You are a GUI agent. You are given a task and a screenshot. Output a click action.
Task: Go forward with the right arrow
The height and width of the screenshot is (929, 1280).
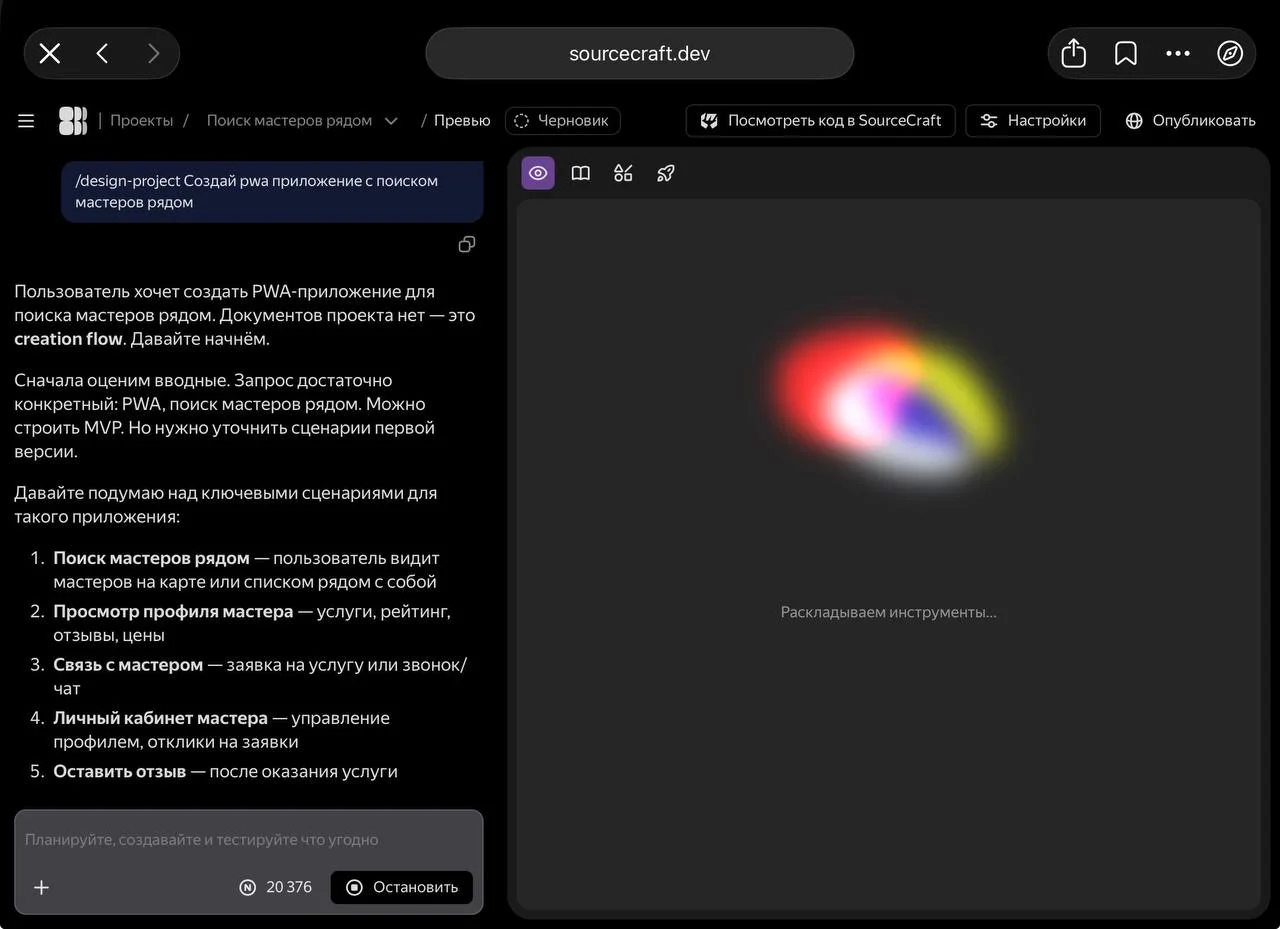(x=153, y=54)
